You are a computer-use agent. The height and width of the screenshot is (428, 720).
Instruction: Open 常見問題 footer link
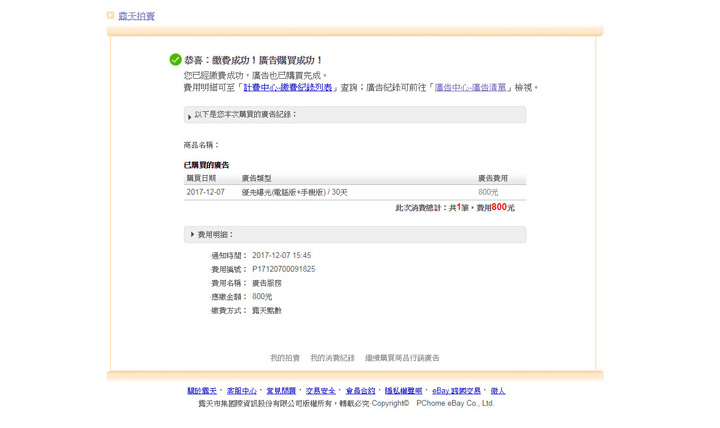click(281, 391)
